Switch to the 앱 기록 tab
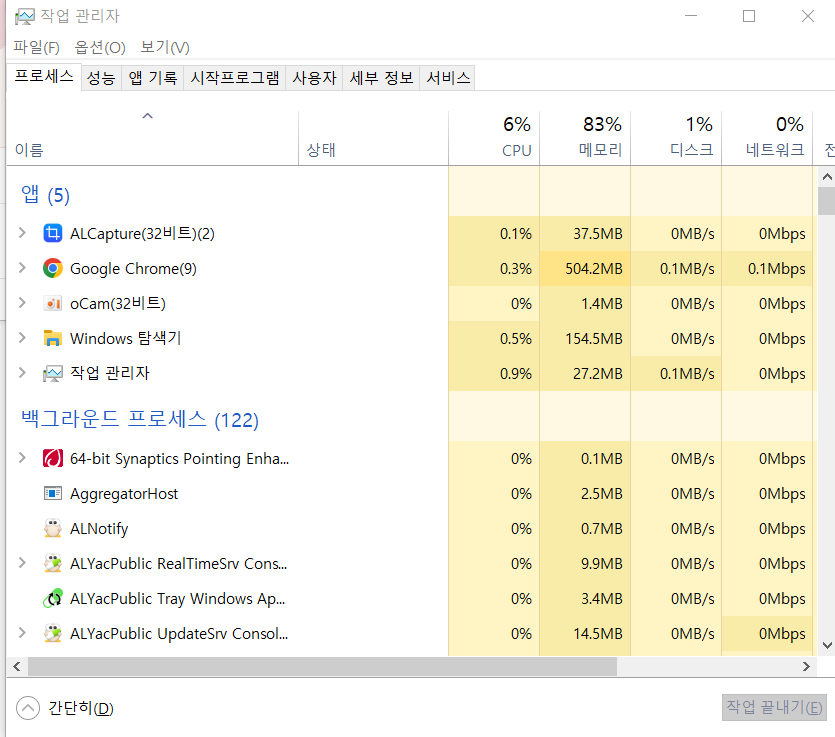835x737 pixels. point(153,78)
